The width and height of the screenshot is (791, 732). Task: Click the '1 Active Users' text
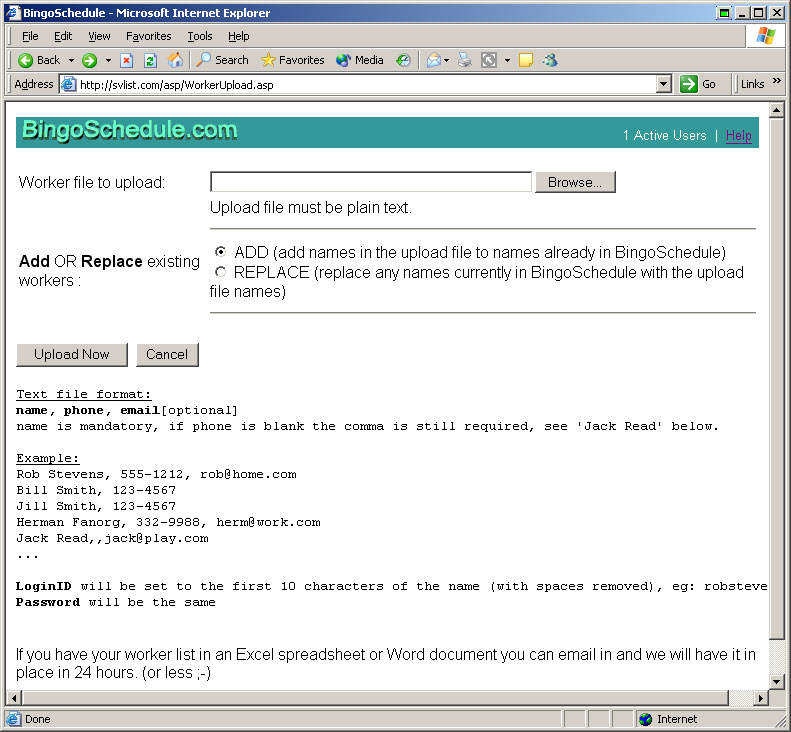664,135
